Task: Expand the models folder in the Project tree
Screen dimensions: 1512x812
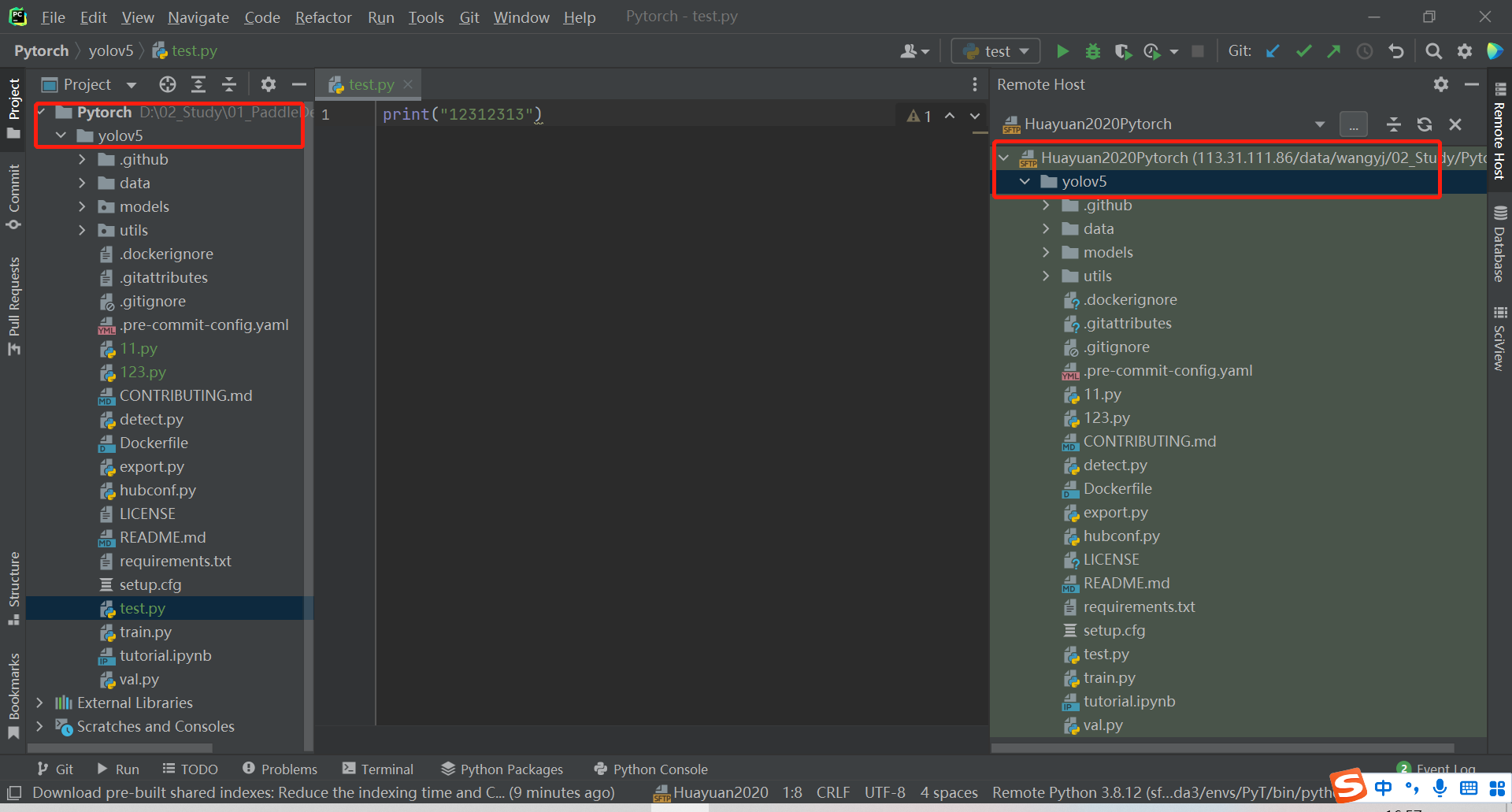Action: point(82,206)
